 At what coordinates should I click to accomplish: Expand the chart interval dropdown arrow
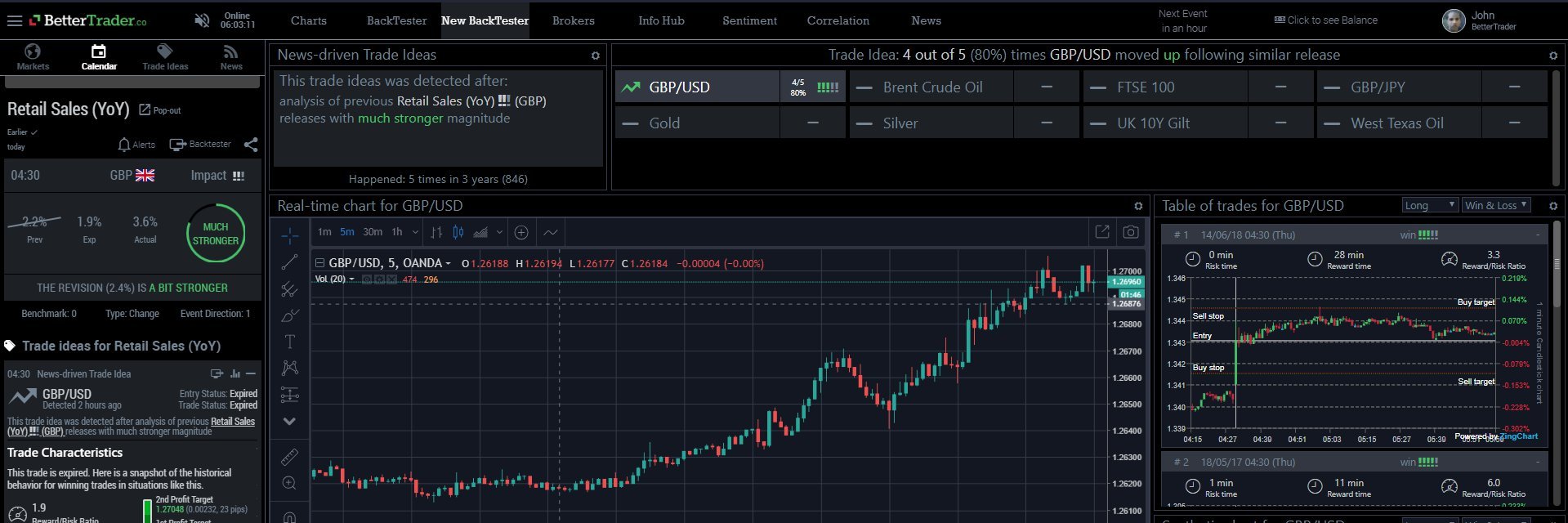tap(415, 232)
